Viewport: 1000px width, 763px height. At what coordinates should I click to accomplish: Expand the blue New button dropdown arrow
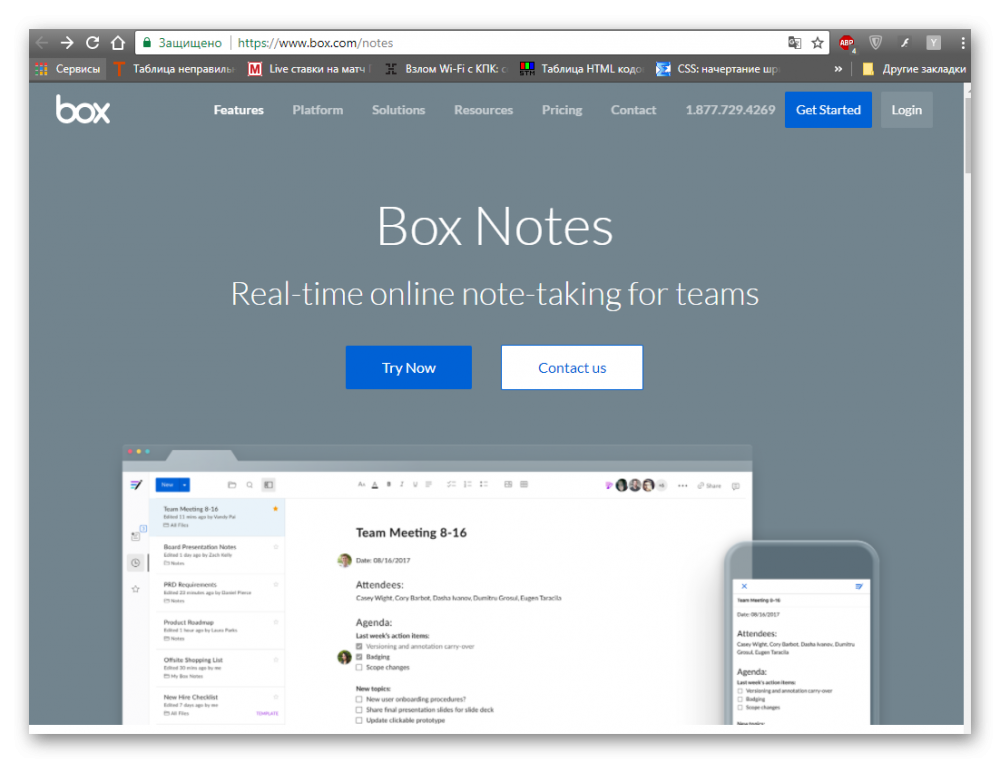click(x=185, y=485)
